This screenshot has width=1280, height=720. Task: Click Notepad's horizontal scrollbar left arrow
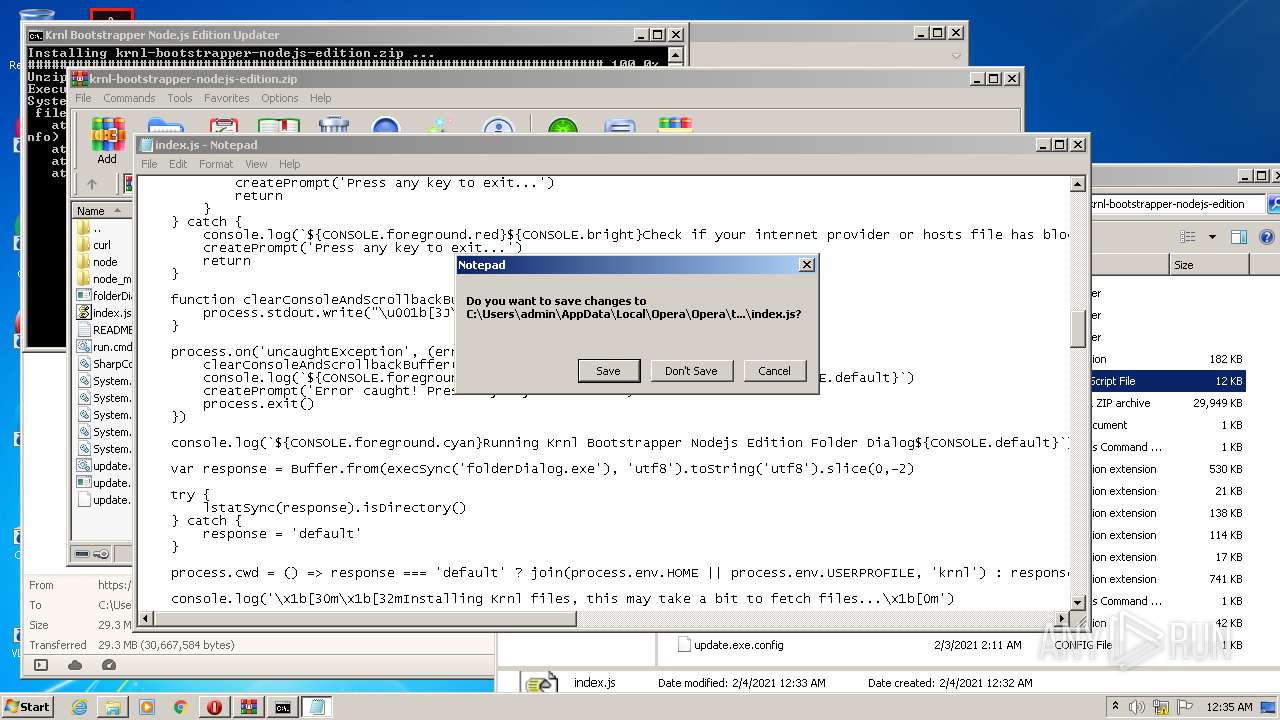coord(144,619)
